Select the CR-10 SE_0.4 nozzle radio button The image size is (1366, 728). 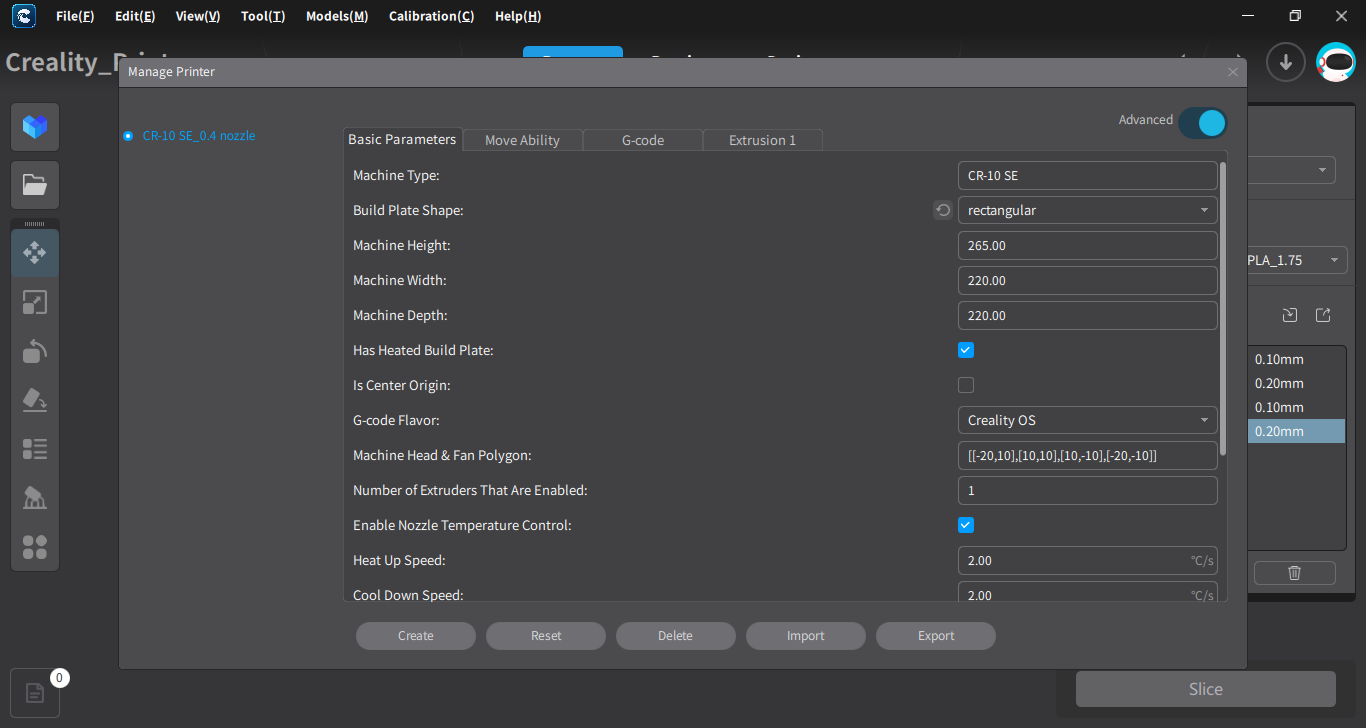click(128, 136)
